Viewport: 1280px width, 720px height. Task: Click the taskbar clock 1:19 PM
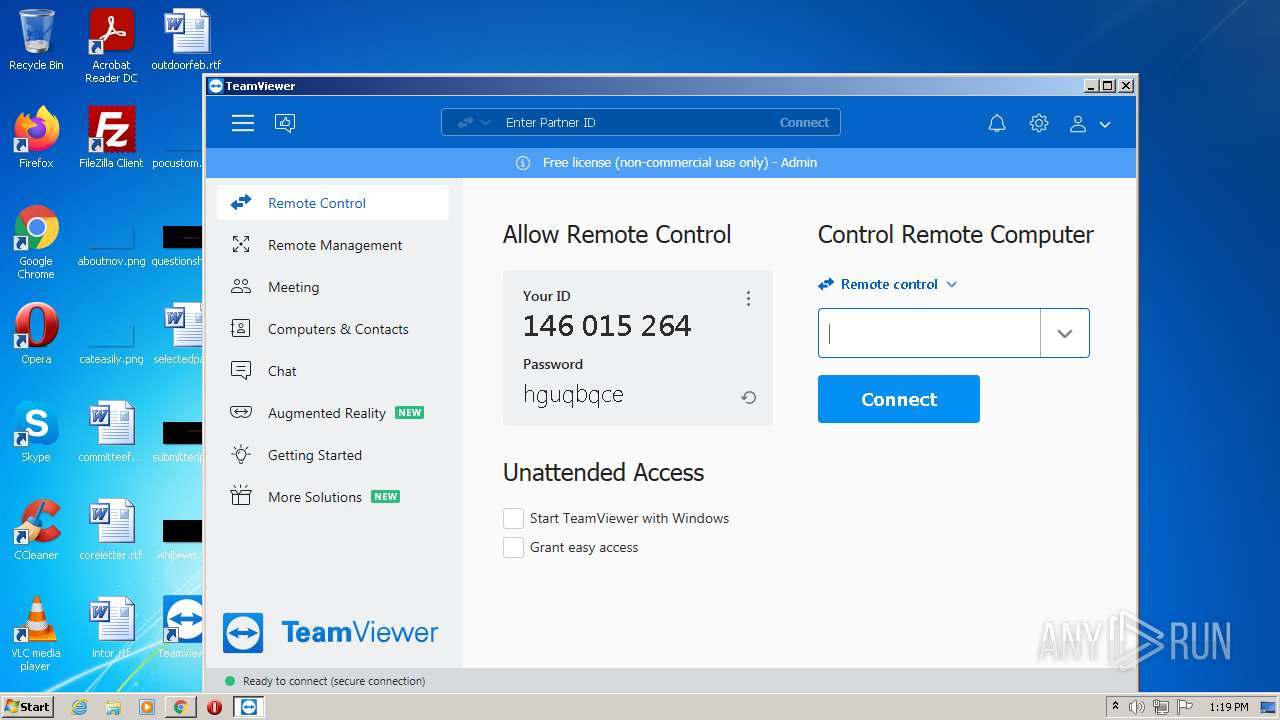pyautogui.click(x=1229, y=707)
